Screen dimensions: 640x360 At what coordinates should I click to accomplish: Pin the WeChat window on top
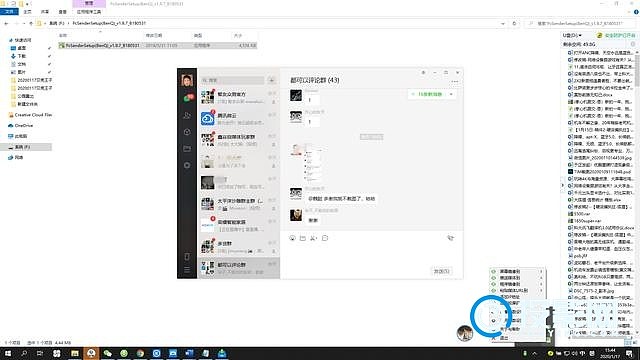tap(424, 73)
